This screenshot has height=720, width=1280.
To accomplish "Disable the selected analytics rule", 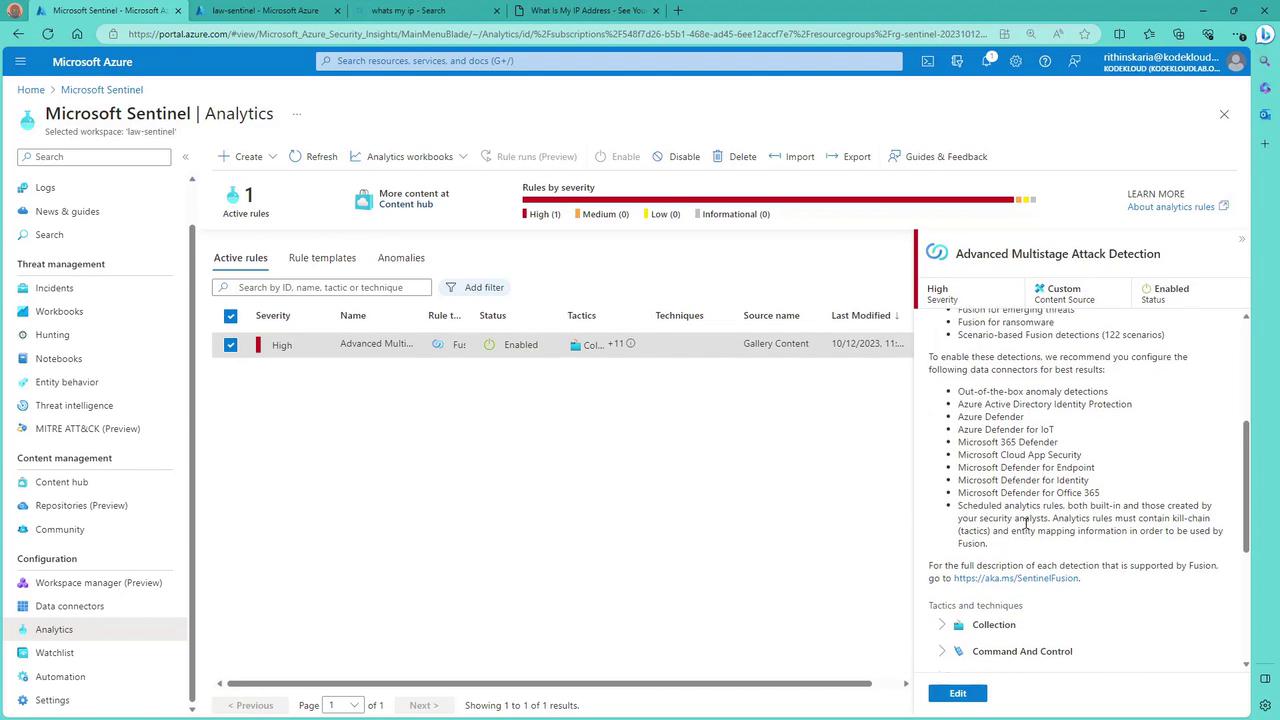I will (676, 157).
